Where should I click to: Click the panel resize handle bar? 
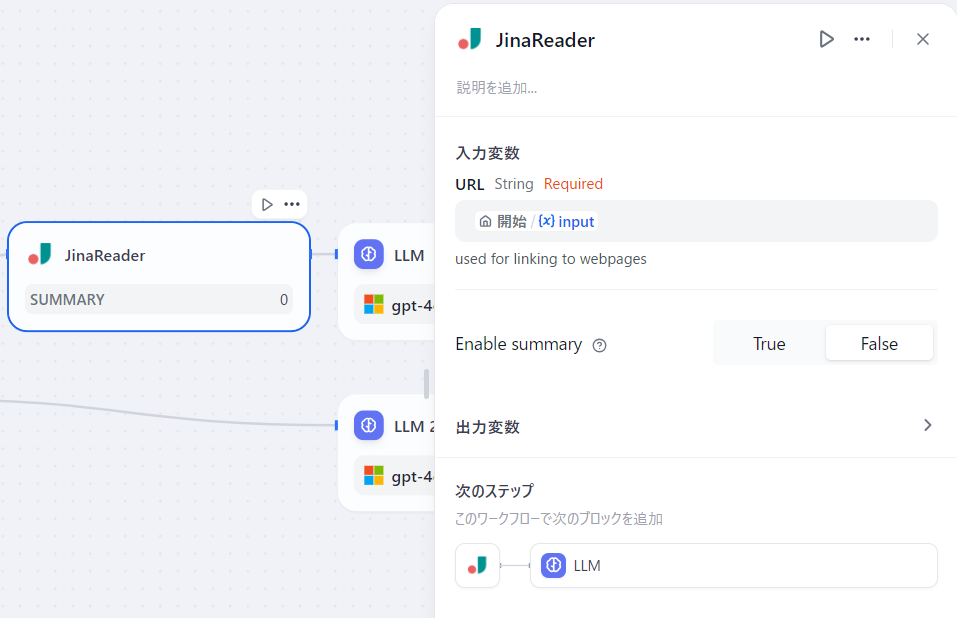click(426, 384)
